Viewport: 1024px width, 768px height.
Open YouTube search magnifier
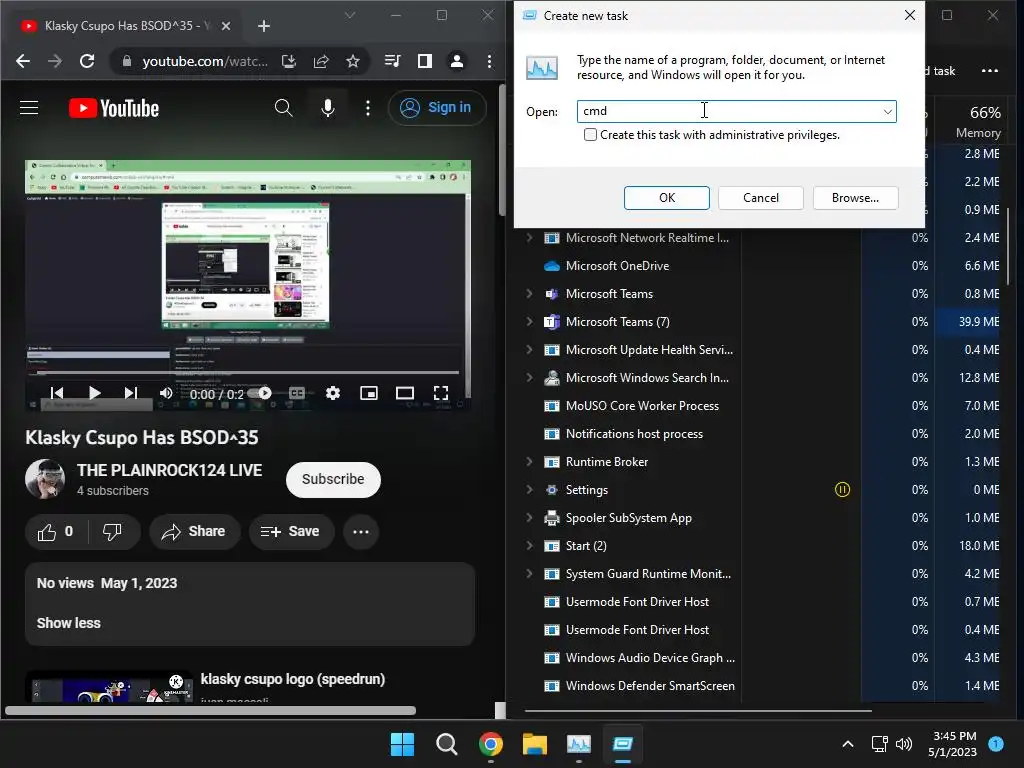click(x=283, y=108)
